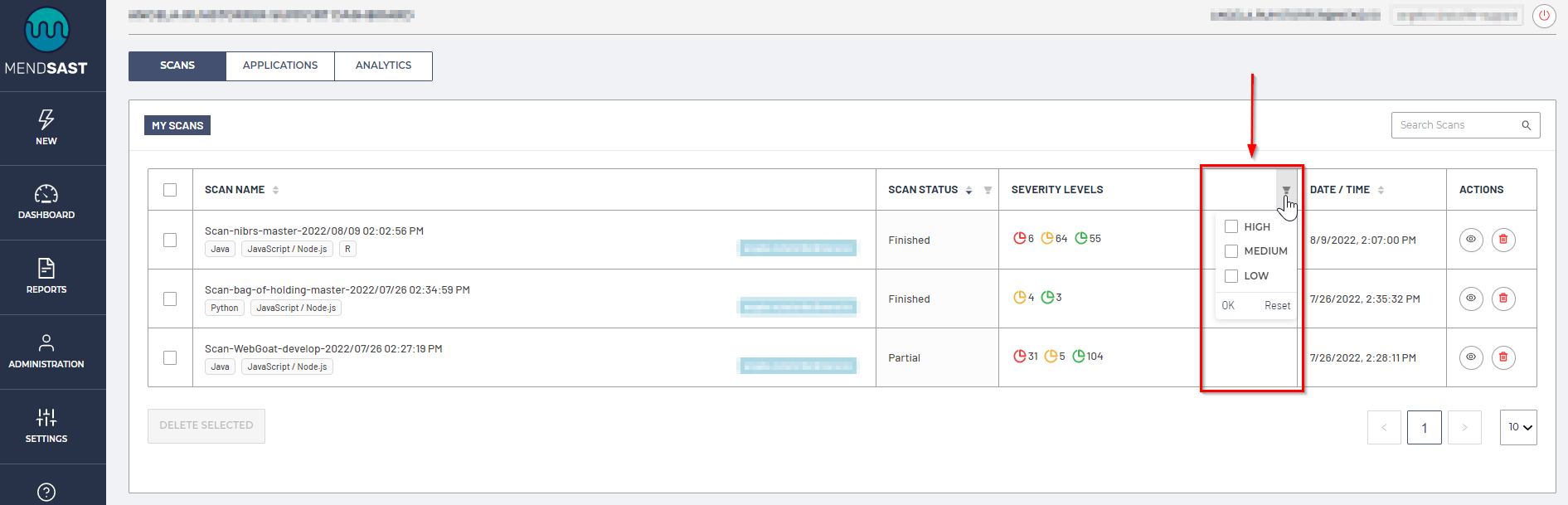
Task: View the Scan-WebGoat-develop scan via eye icon
Action: [1470, 357]
